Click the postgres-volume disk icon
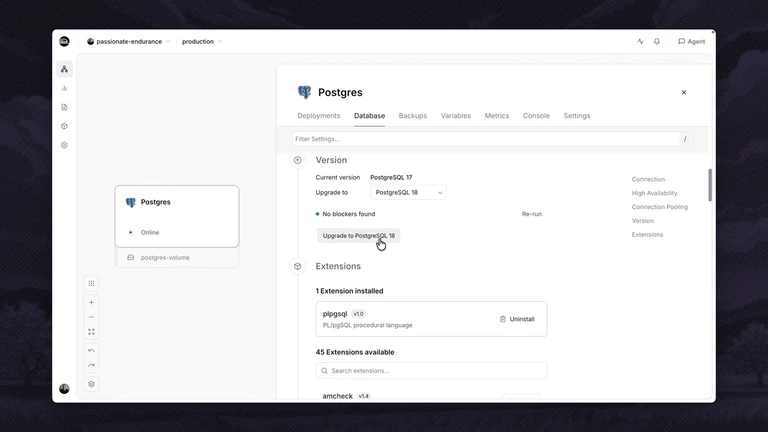This screenshot has width=768, height=432. pos(130,258)
